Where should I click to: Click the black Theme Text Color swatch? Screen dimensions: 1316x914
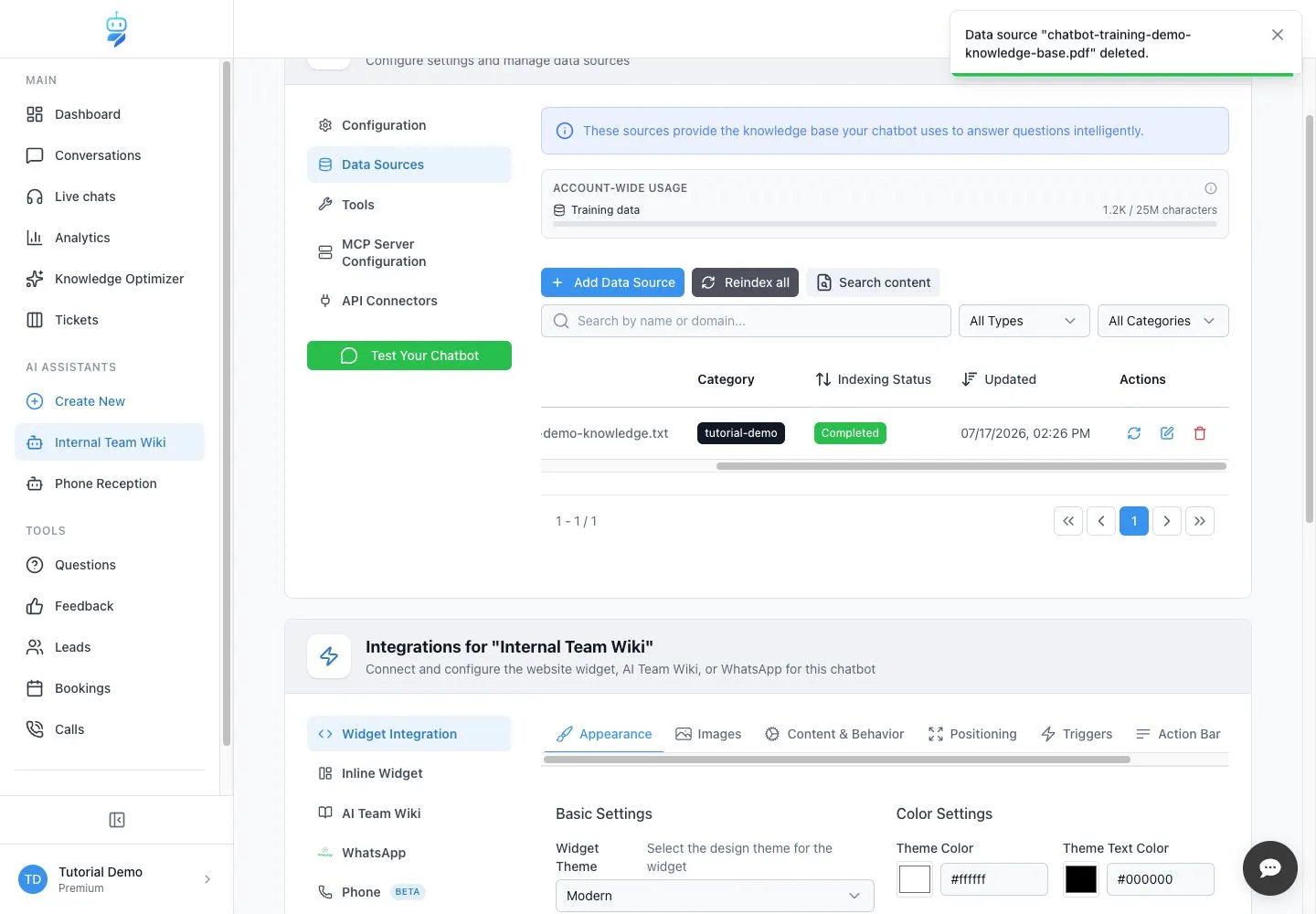tap(1081, 879)
